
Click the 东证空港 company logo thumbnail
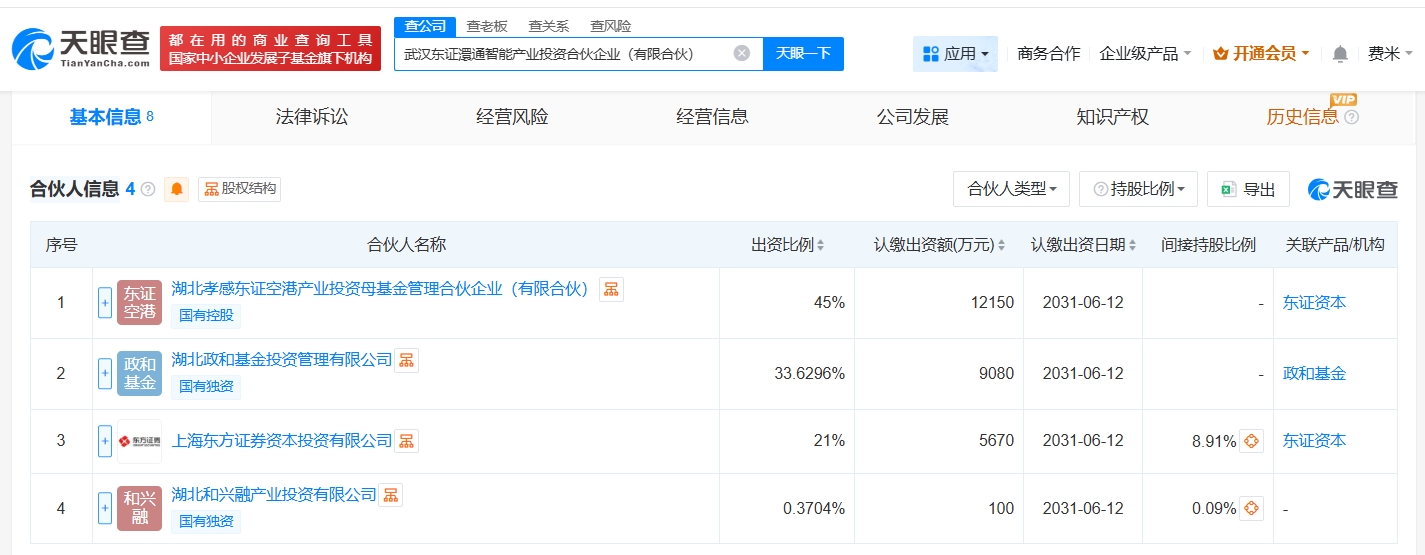(x=139, y=303)
